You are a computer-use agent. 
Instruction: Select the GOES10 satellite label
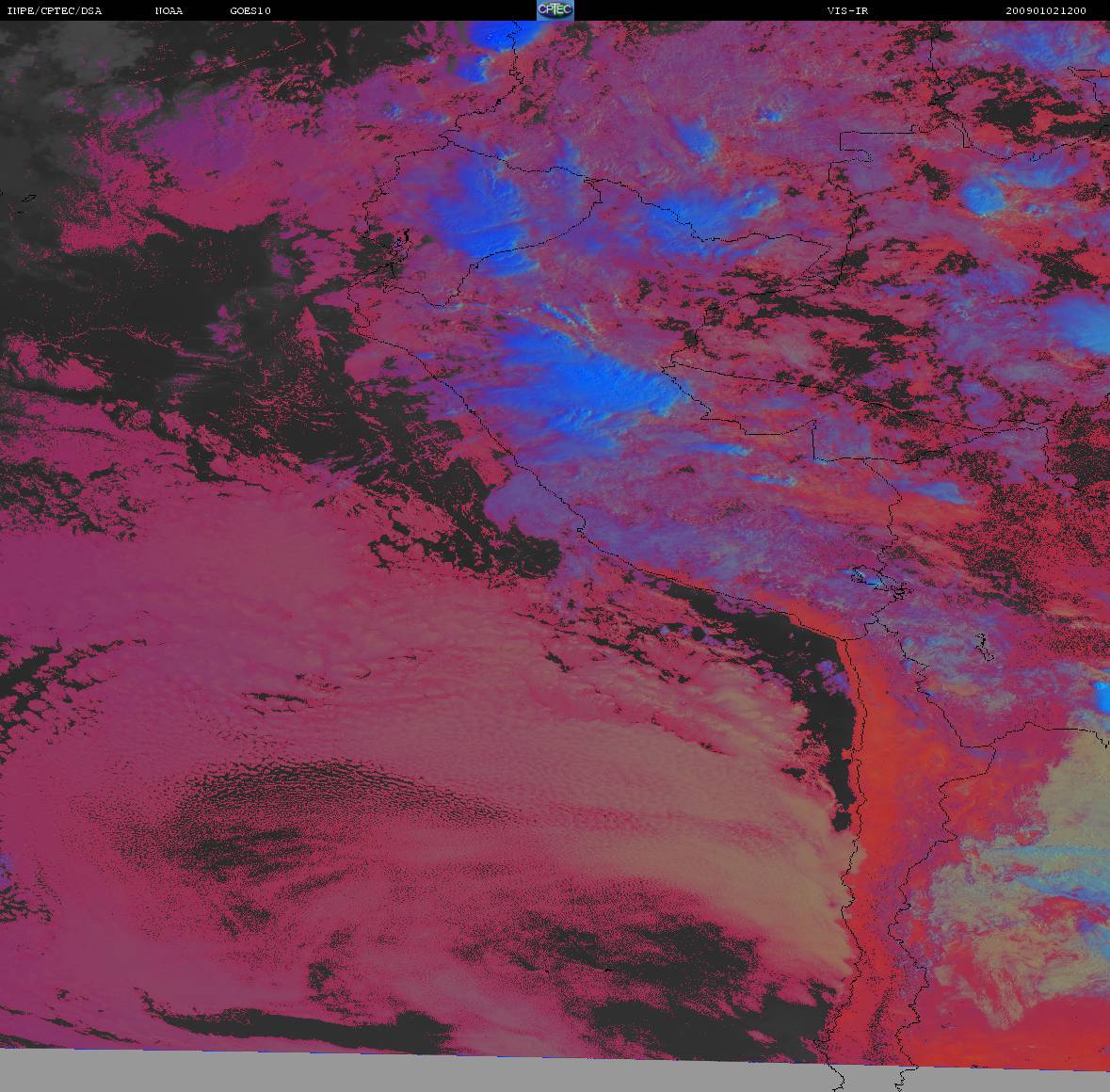click(x=250, y=10)
